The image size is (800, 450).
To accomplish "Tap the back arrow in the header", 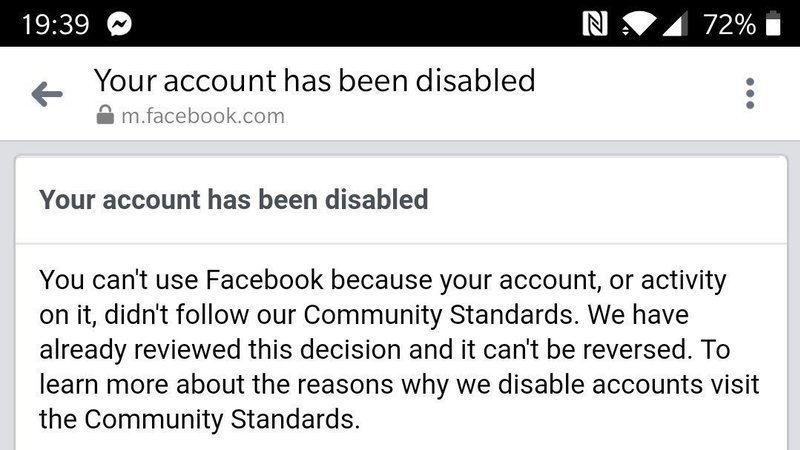I will [x=47, y=94].
